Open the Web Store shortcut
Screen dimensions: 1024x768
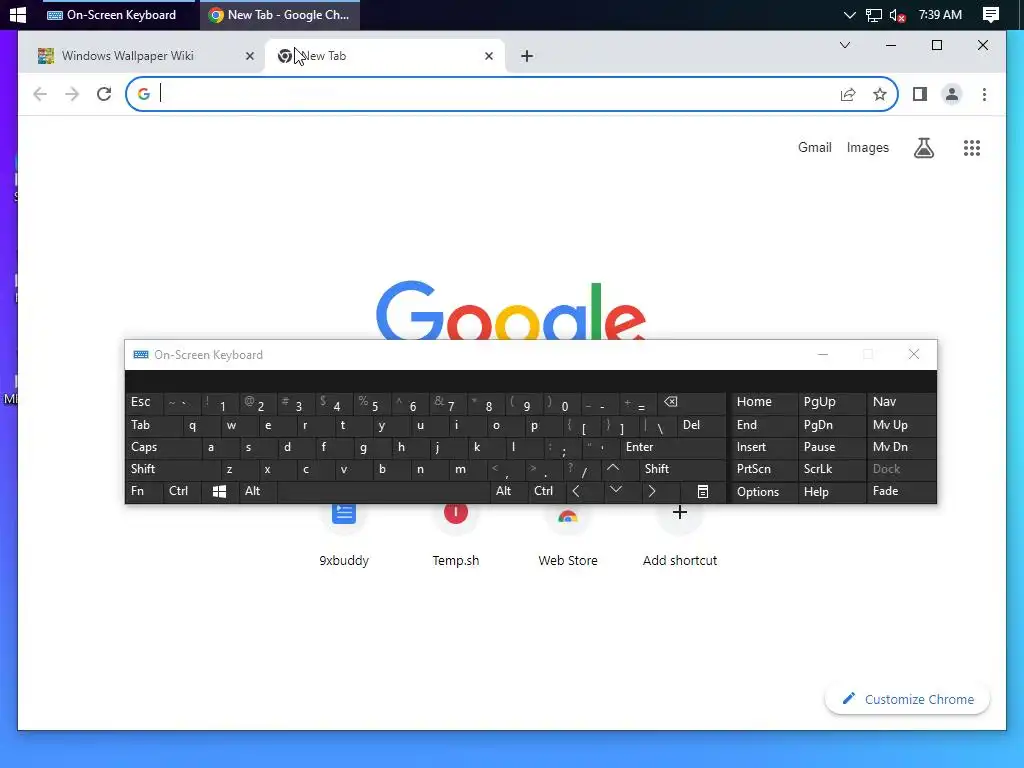pyautogui.click(x=568, y=534)
